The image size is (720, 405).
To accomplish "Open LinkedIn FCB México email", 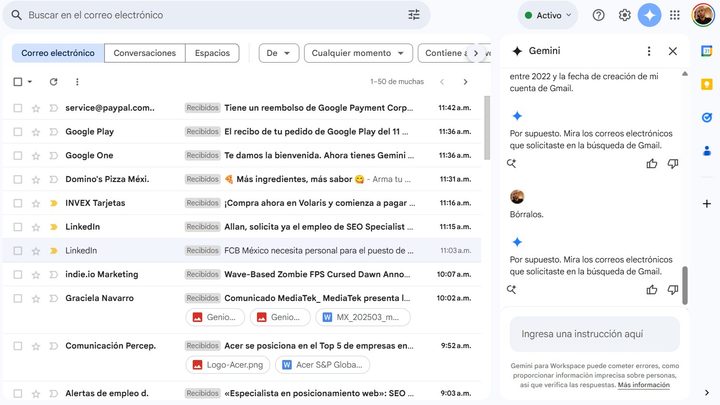I will click(x=242, y=250).
